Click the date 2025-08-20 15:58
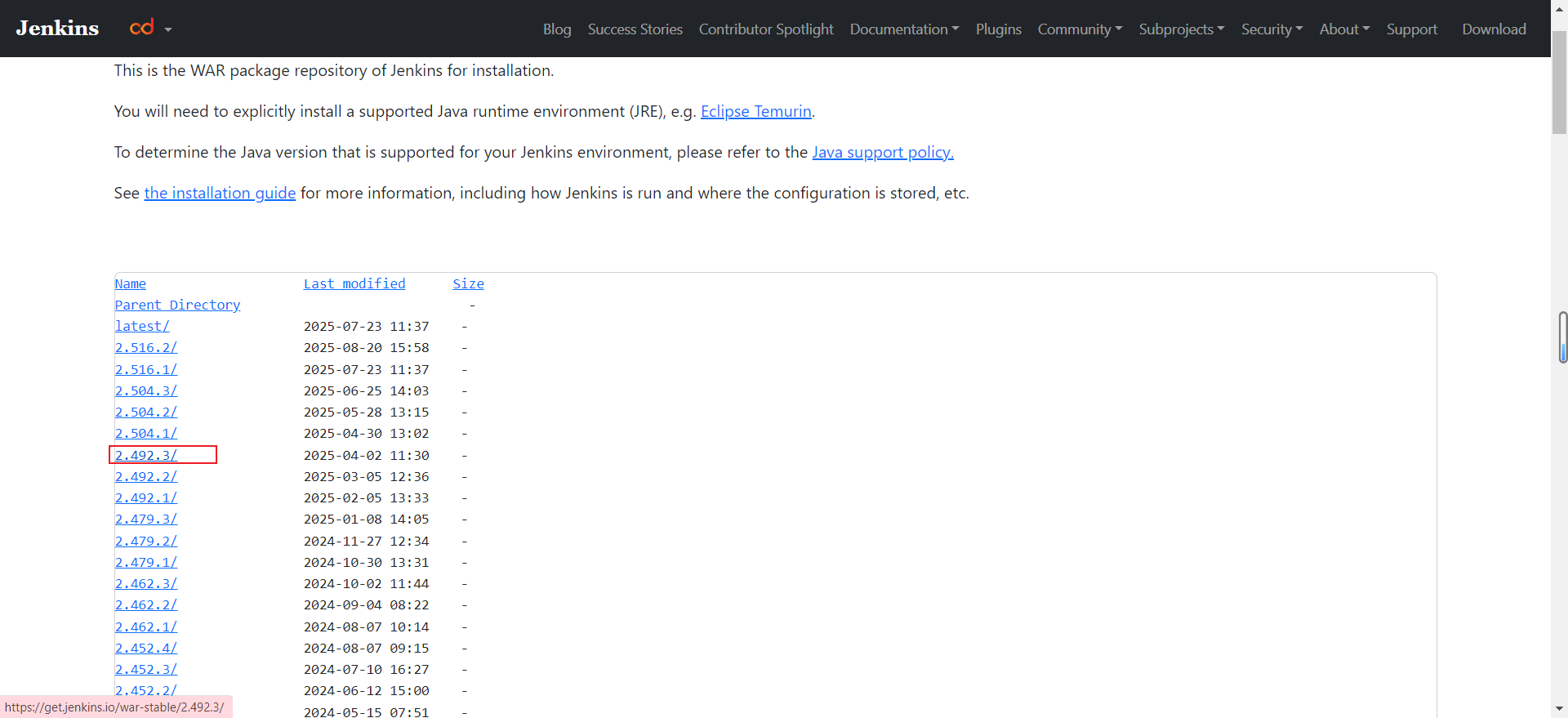Screen dimensions: 1568x718 (367, 347)
